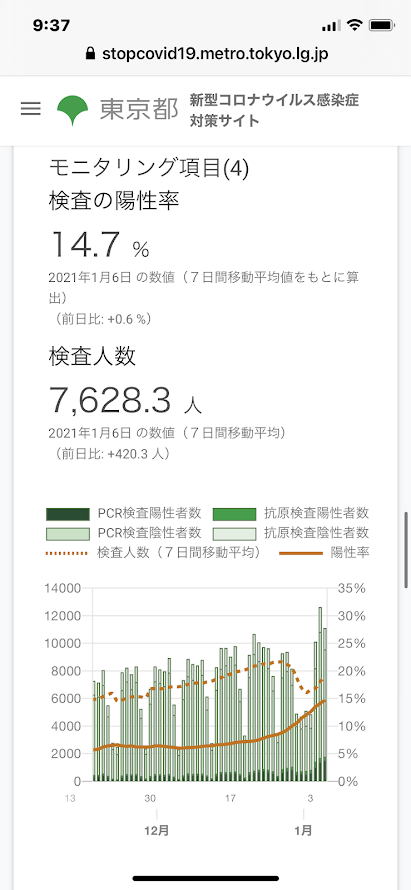Select the tallest bar in the chart

[320, 694]
